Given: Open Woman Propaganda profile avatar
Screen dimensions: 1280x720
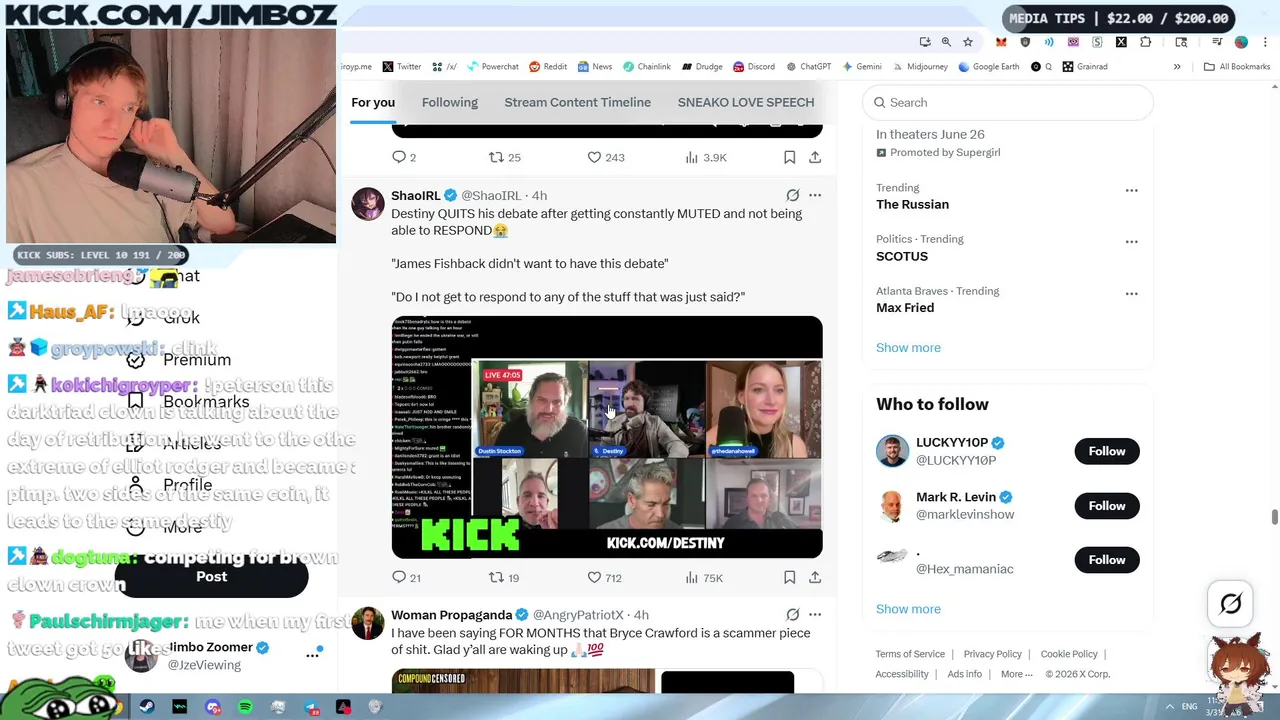Looking at the screenshot, I should click(x=368, y=622).
